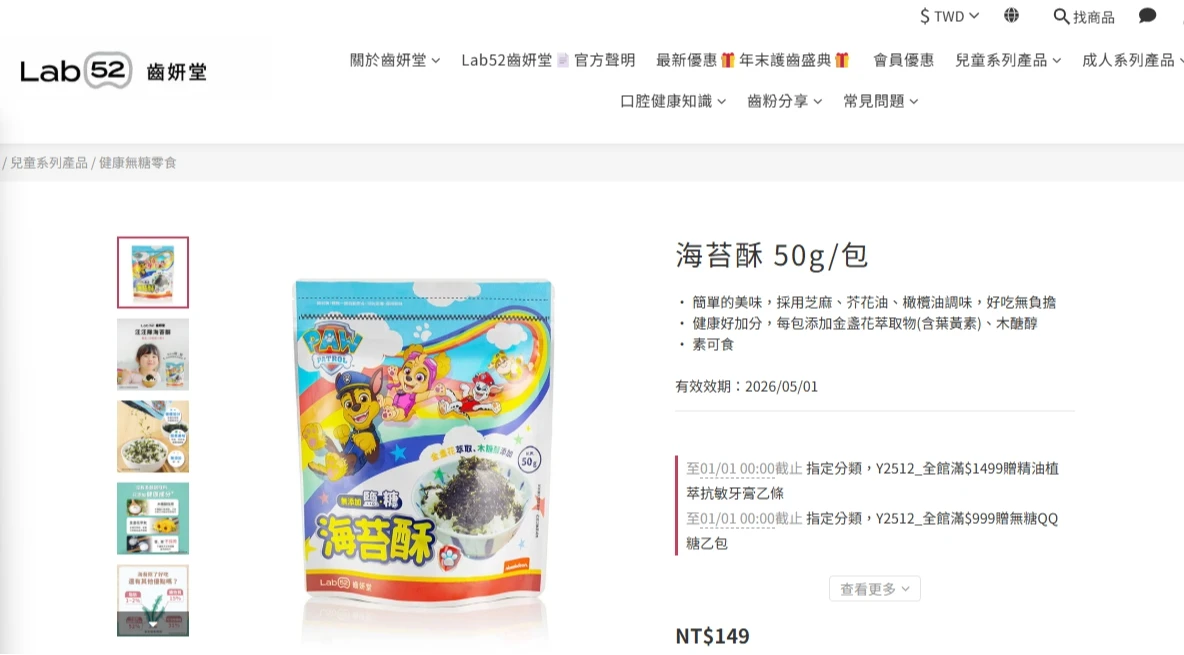Open 最新優惠 年末護齒盛典 menu item
Image resolution: width=1184 pixels, height=655 pixels.
point(754,60)
